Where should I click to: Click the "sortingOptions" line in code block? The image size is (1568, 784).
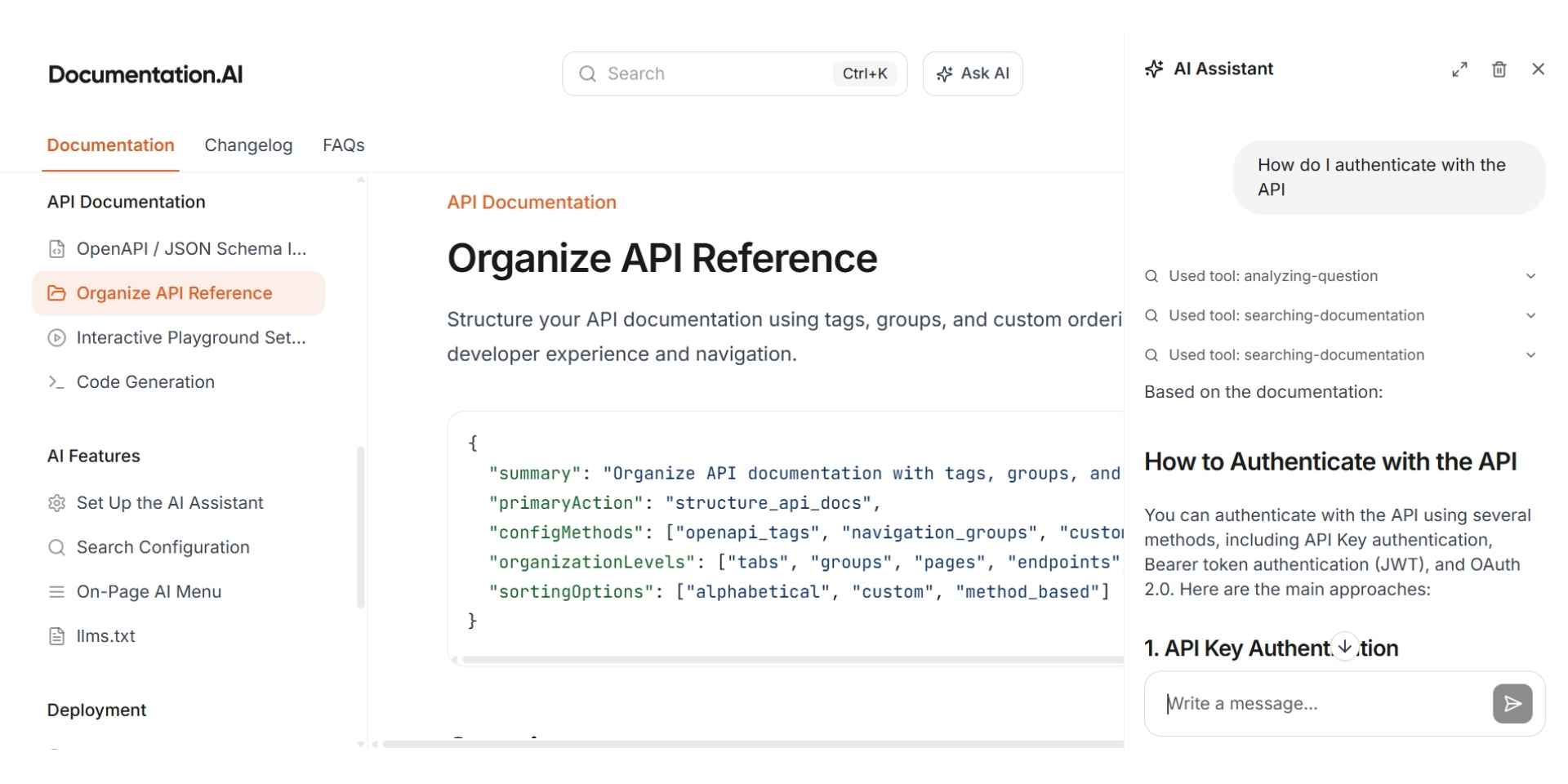click(x=799, y=592)
